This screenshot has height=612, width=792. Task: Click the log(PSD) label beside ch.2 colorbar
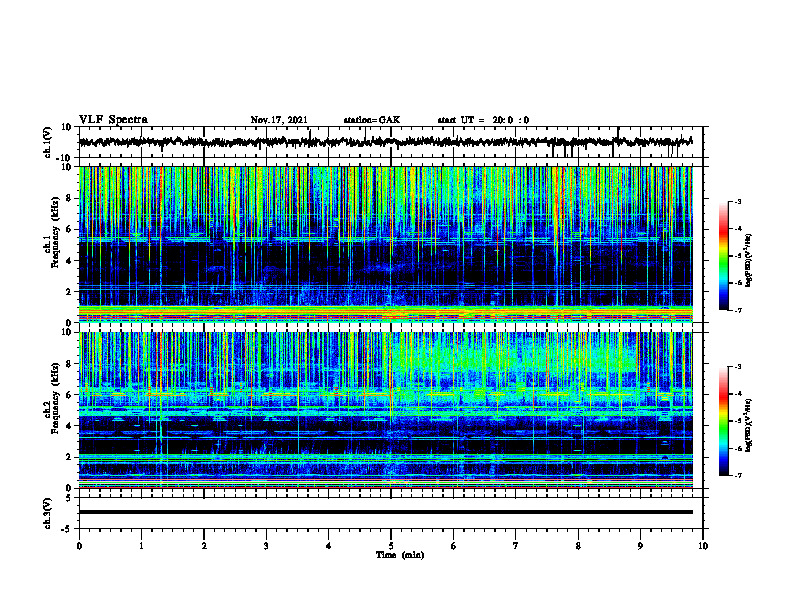pos(749,425)
